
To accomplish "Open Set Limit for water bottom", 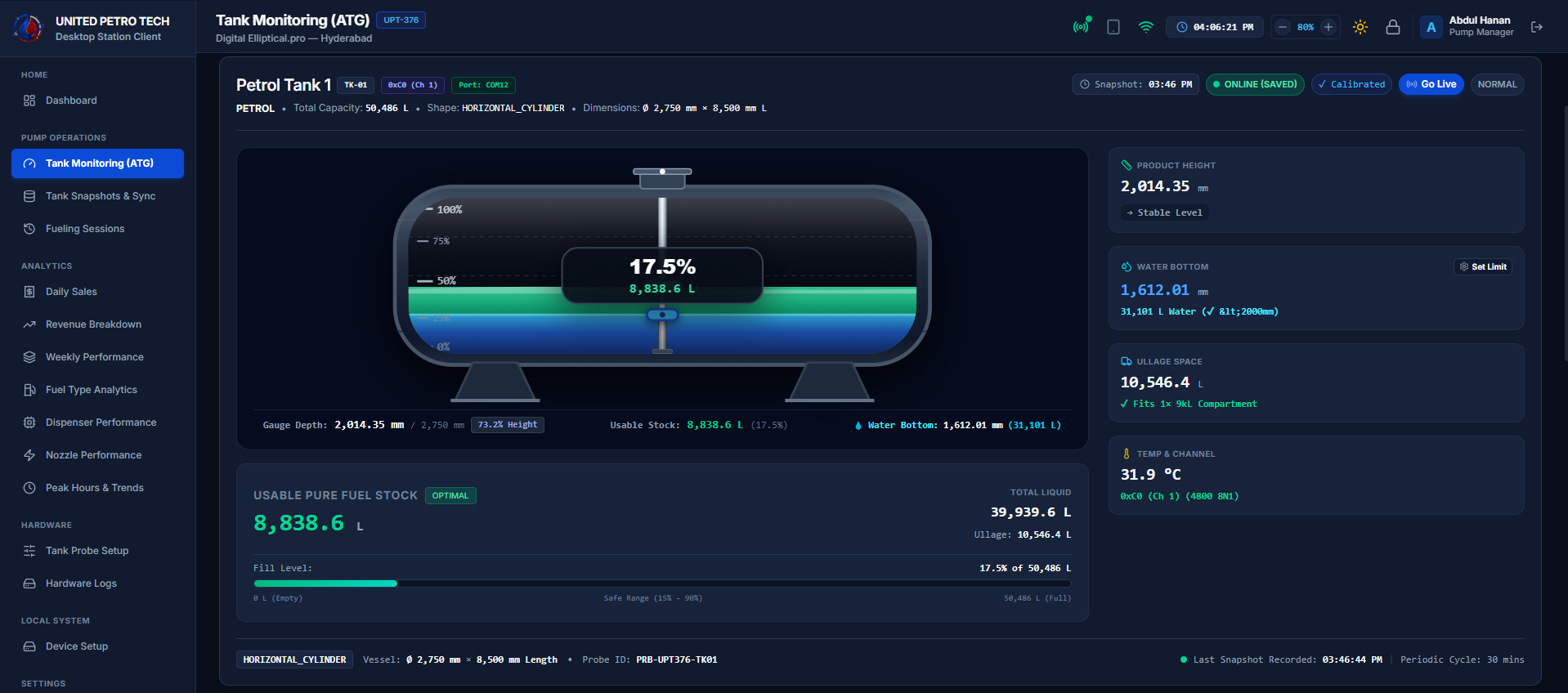I will tap(1483, 266).
